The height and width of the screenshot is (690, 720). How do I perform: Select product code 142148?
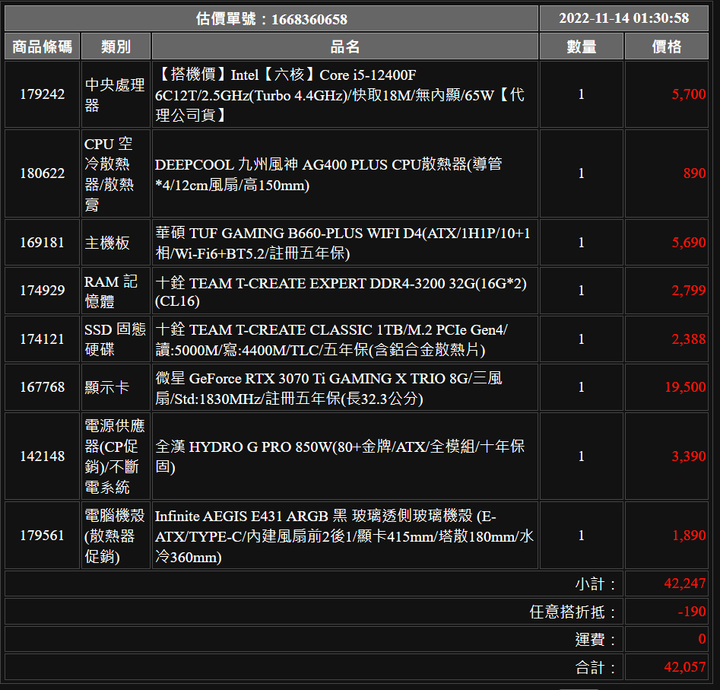tap(42, 456)
